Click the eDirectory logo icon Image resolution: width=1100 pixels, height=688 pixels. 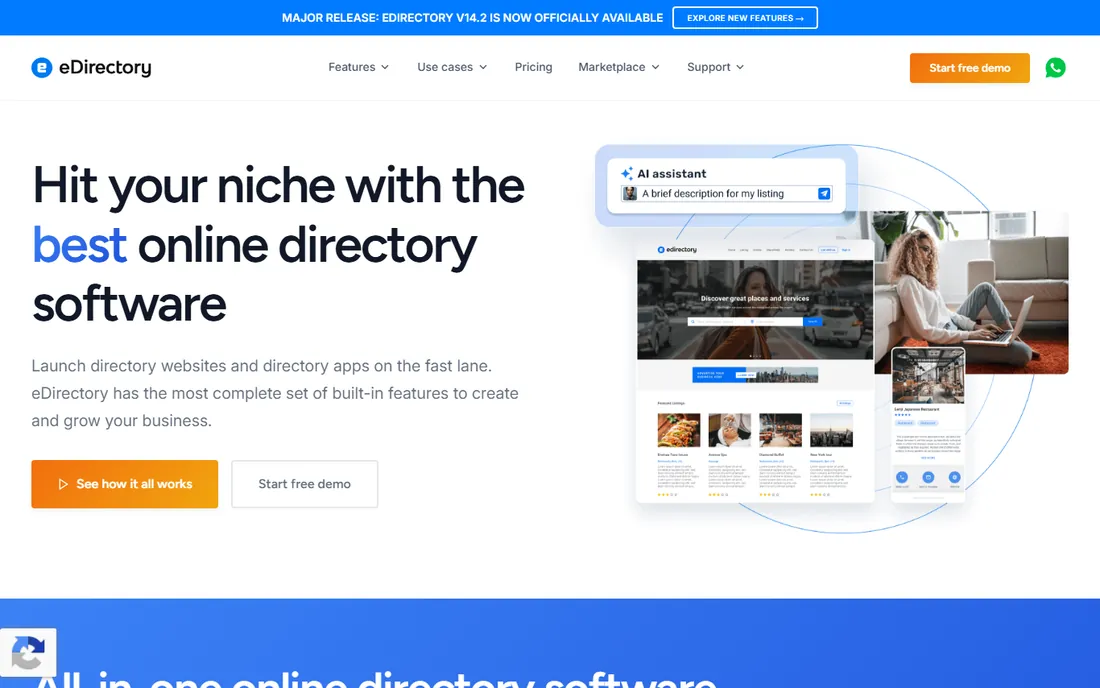click(x=42, y=67)
